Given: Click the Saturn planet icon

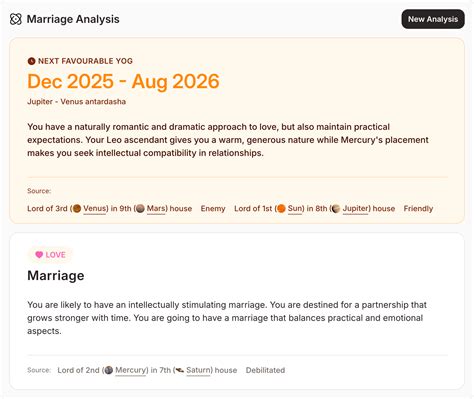Looking at the screenshot, I should tap(180, 370).
